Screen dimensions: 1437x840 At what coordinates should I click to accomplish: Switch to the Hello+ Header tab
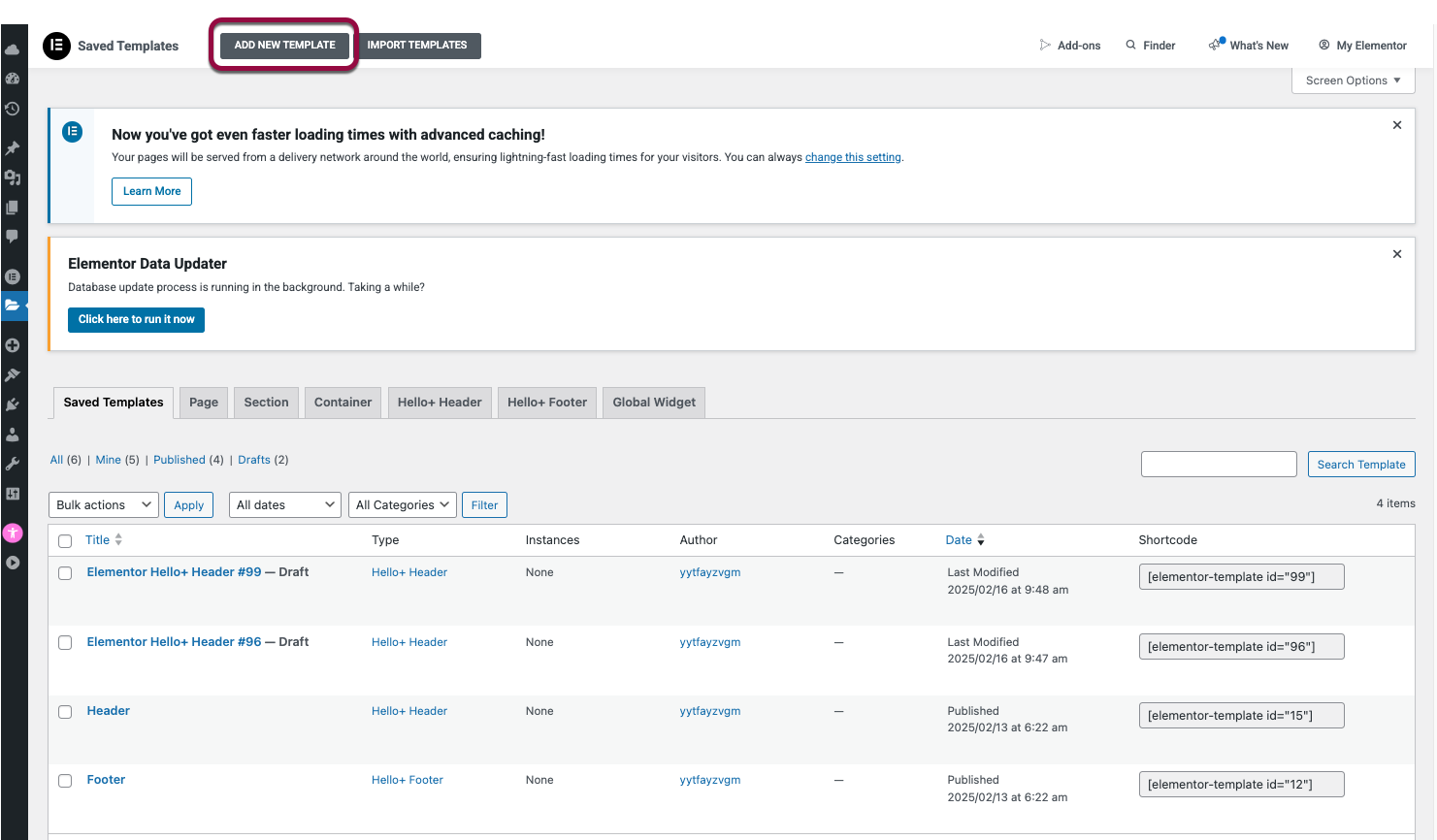point(440,403)
